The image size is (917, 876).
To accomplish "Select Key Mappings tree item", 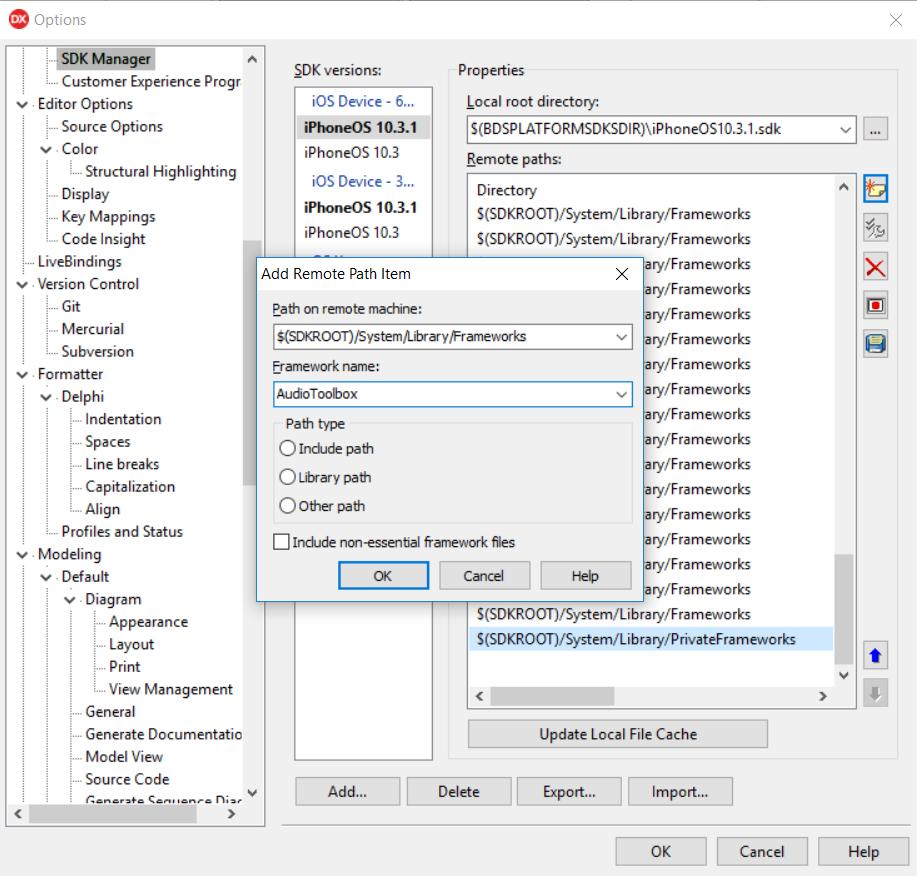I will (x=108, y=216).
